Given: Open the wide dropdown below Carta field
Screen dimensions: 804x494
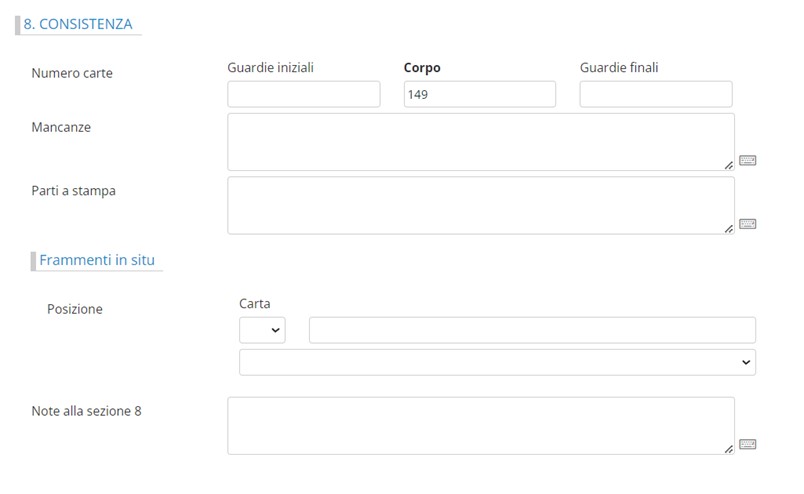Looking at the screenshot, I should click(497, 363).
